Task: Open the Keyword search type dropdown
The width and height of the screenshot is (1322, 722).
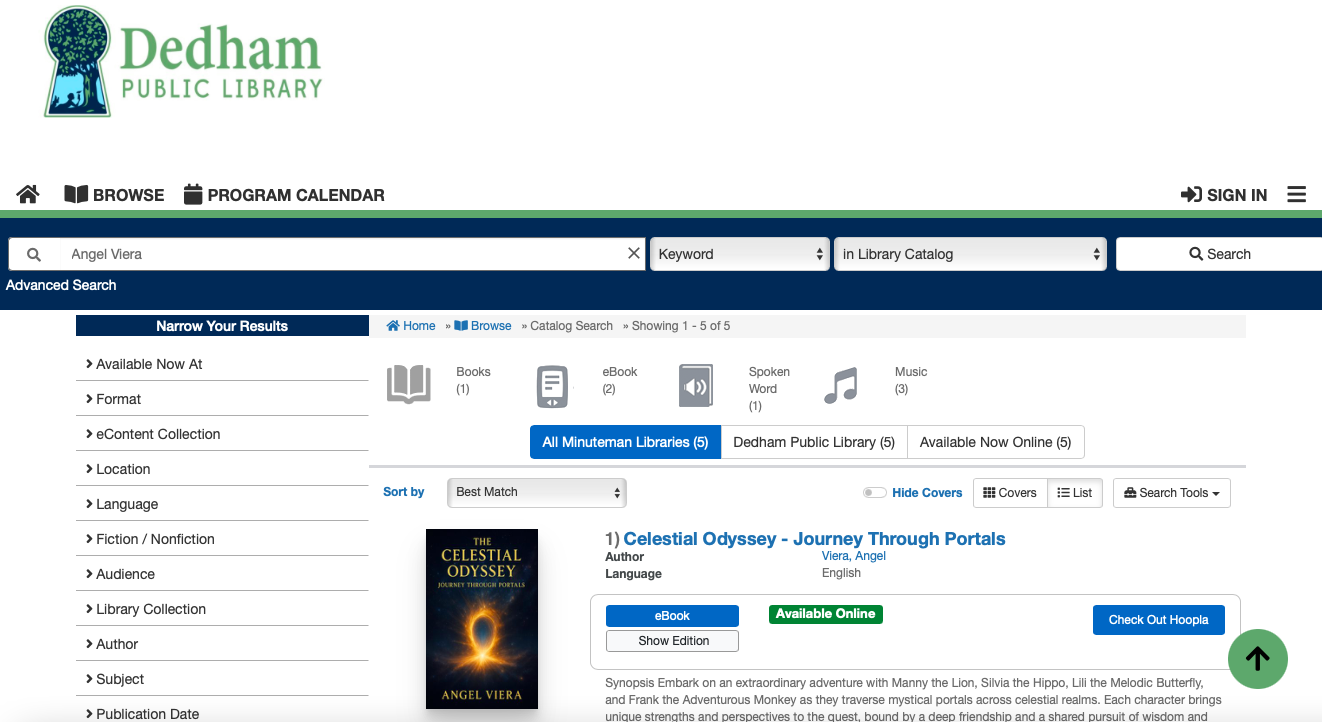Action: pos(740,254)
